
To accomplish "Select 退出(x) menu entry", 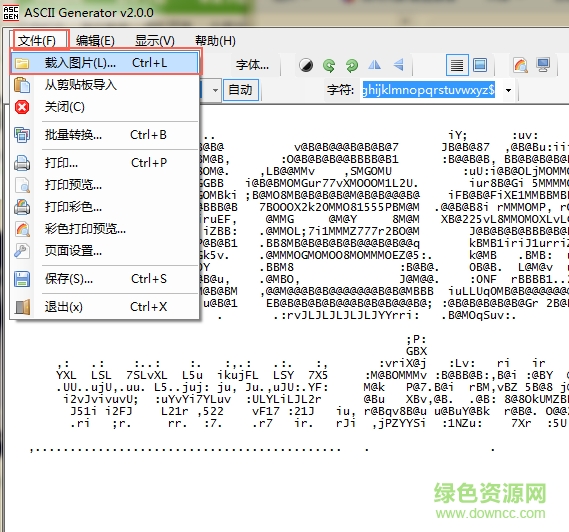I will (105, 307).
